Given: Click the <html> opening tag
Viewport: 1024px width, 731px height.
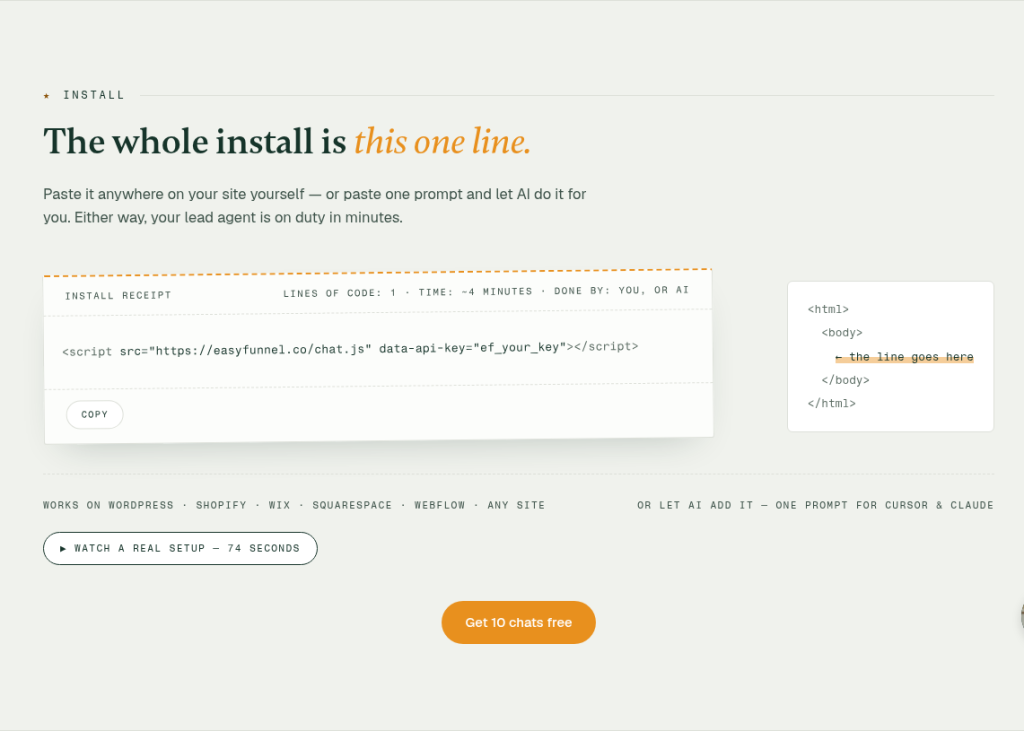Looking at the screenshot, I should (828, 309).
